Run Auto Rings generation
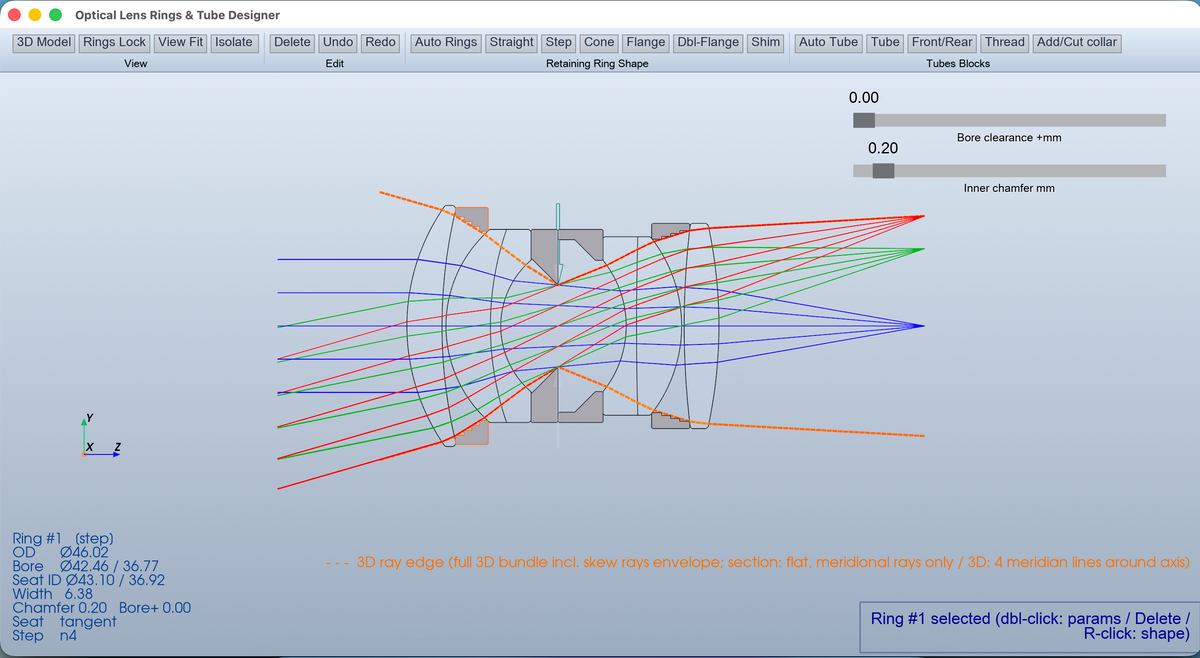The image size is (1200, 658). [446, 42]
